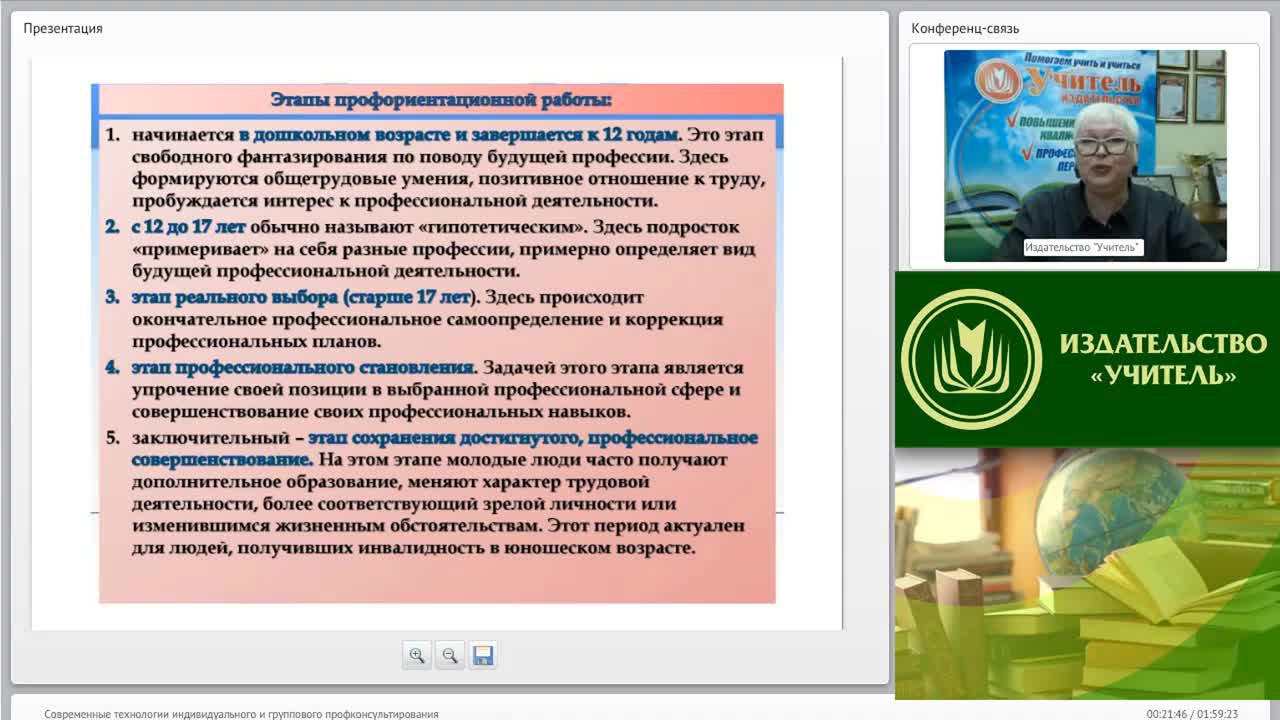Click the Конференц-связь panel title

tap(965, 28)
